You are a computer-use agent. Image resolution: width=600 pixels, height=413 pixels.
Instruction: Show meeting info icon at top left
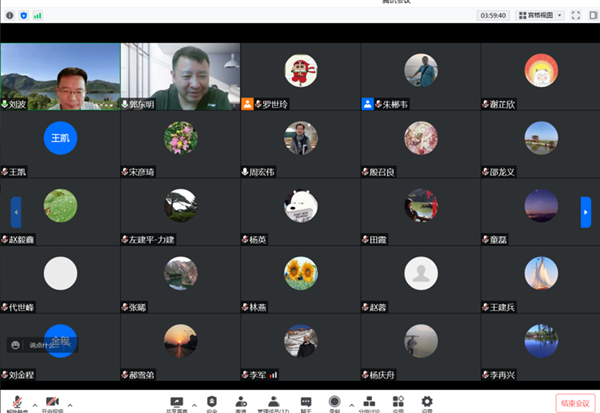click(9, 15)
